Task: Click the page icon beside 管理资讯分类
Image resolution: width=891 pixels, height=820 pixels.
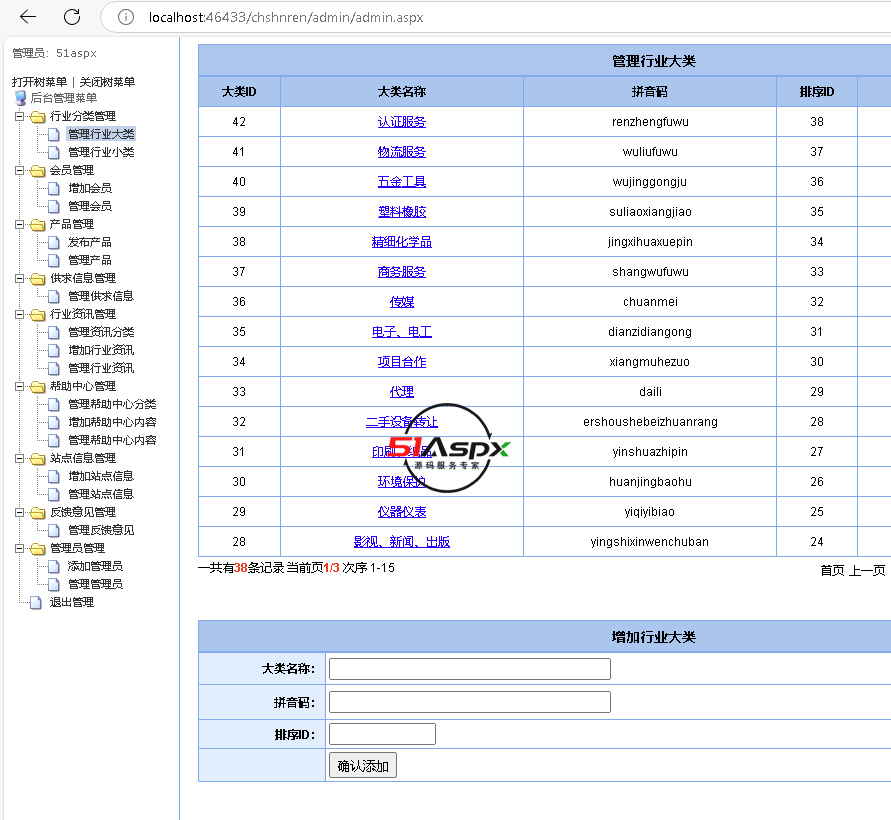Action: coord(54,332)
